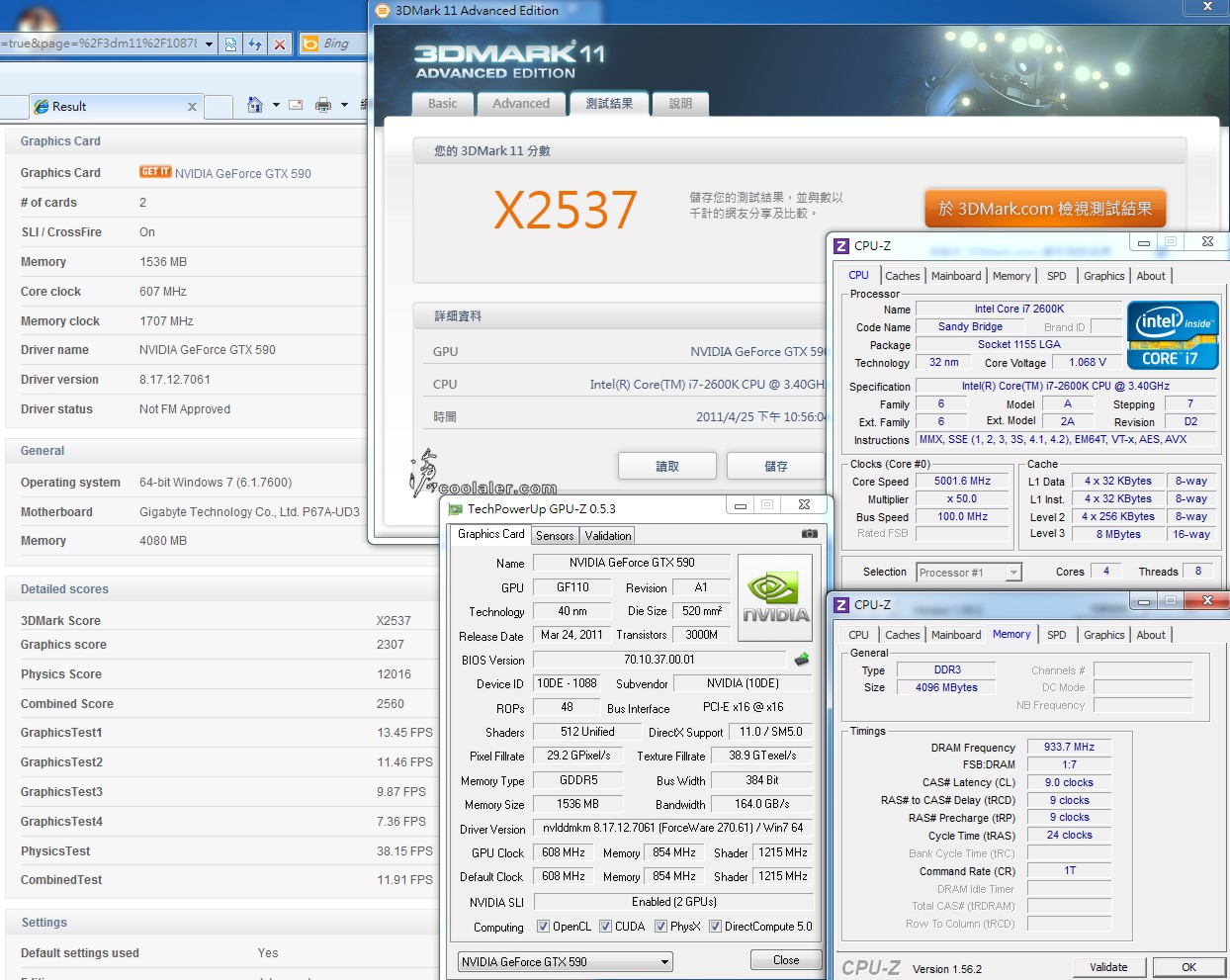
Task: Select the 測試結果 tab in 3DMark 11
Action: [x=609, y=104]
